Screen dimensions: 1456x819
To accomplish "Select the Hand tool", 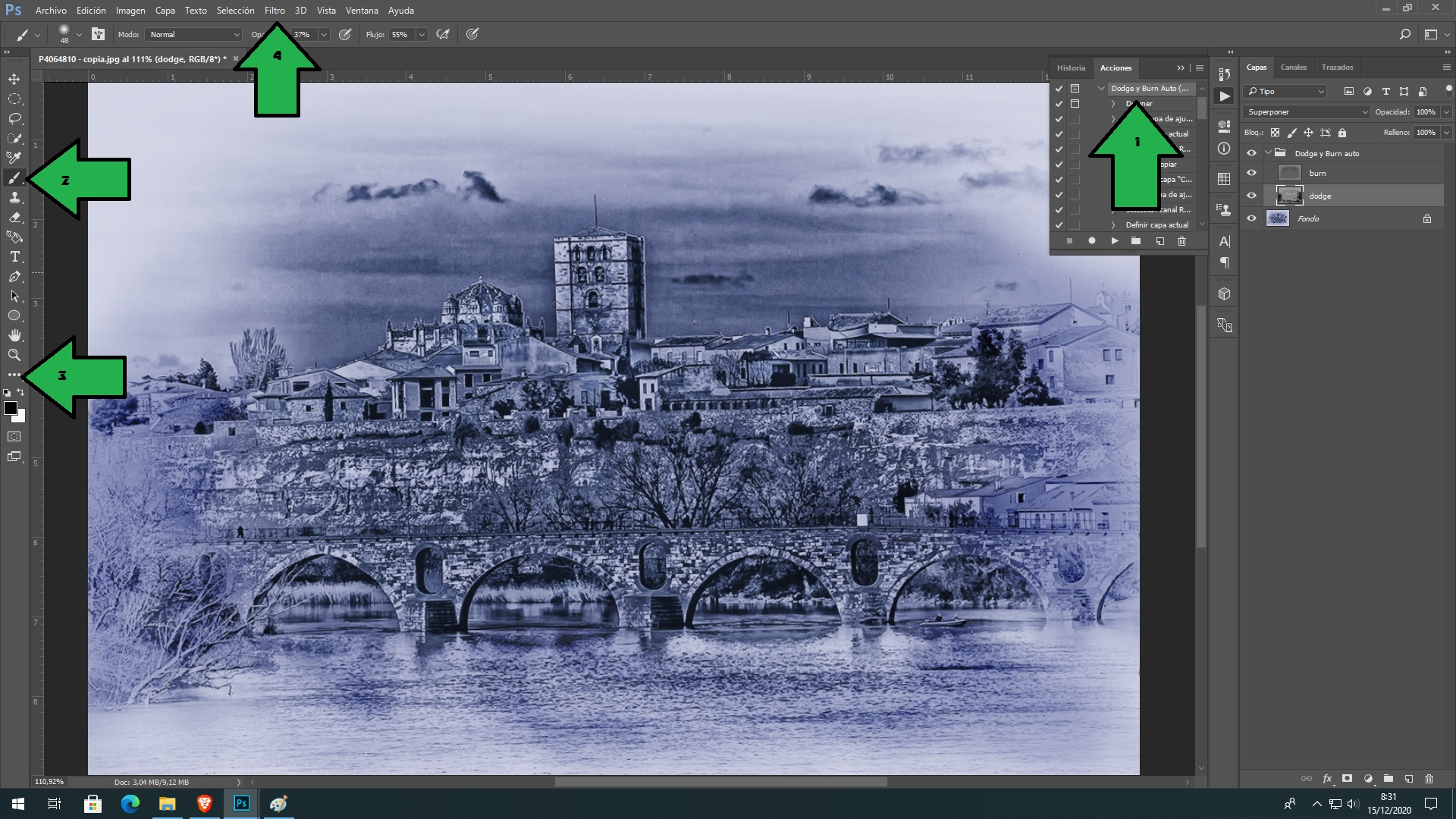I will [x=14, y=335].
